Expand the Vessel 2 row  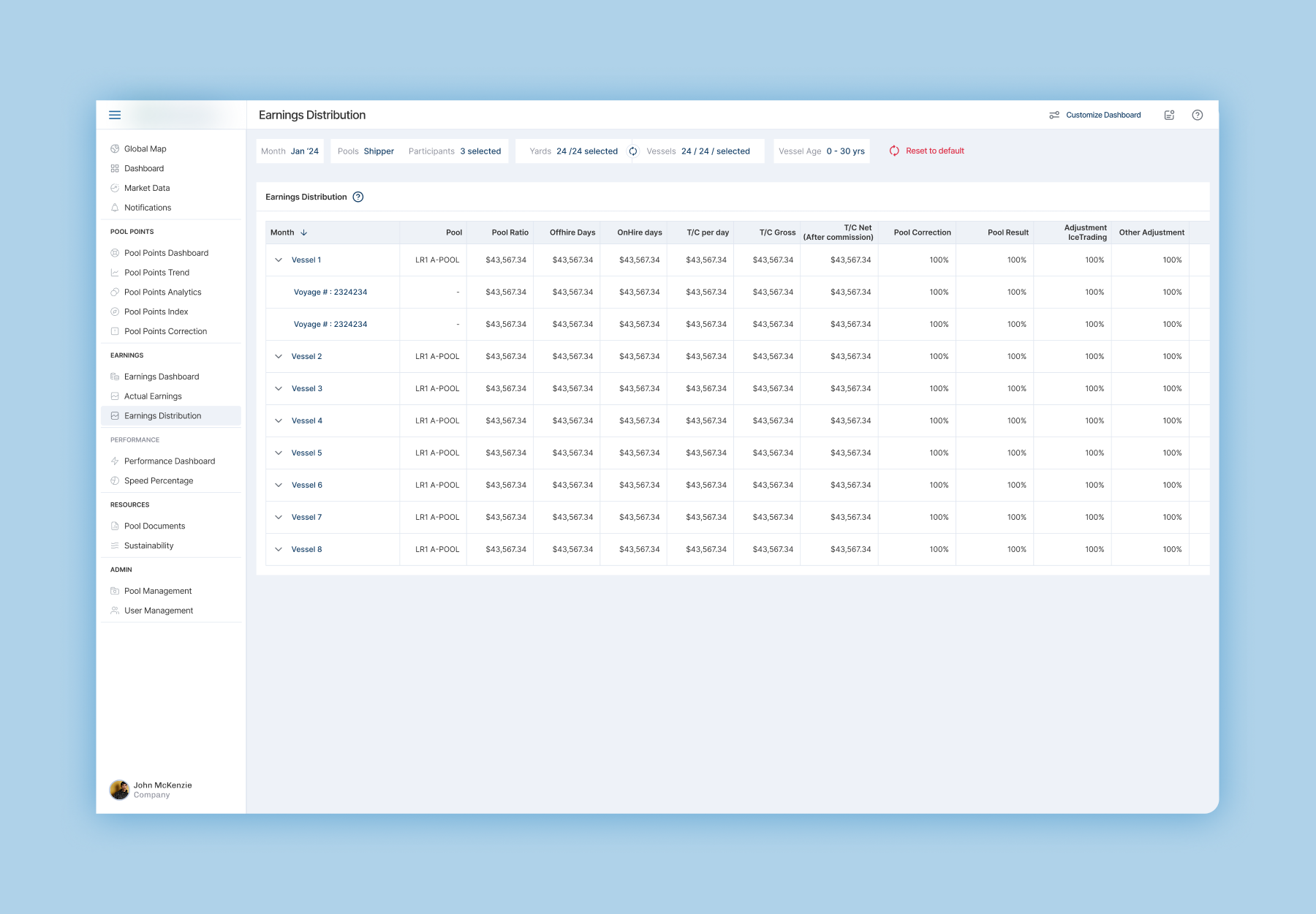(x=279, y=356)
